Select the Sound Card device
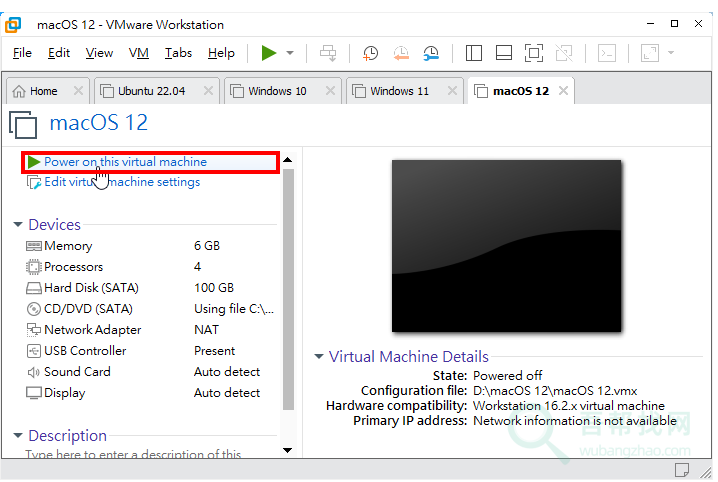The image size is (718, 482). (150, 372)
